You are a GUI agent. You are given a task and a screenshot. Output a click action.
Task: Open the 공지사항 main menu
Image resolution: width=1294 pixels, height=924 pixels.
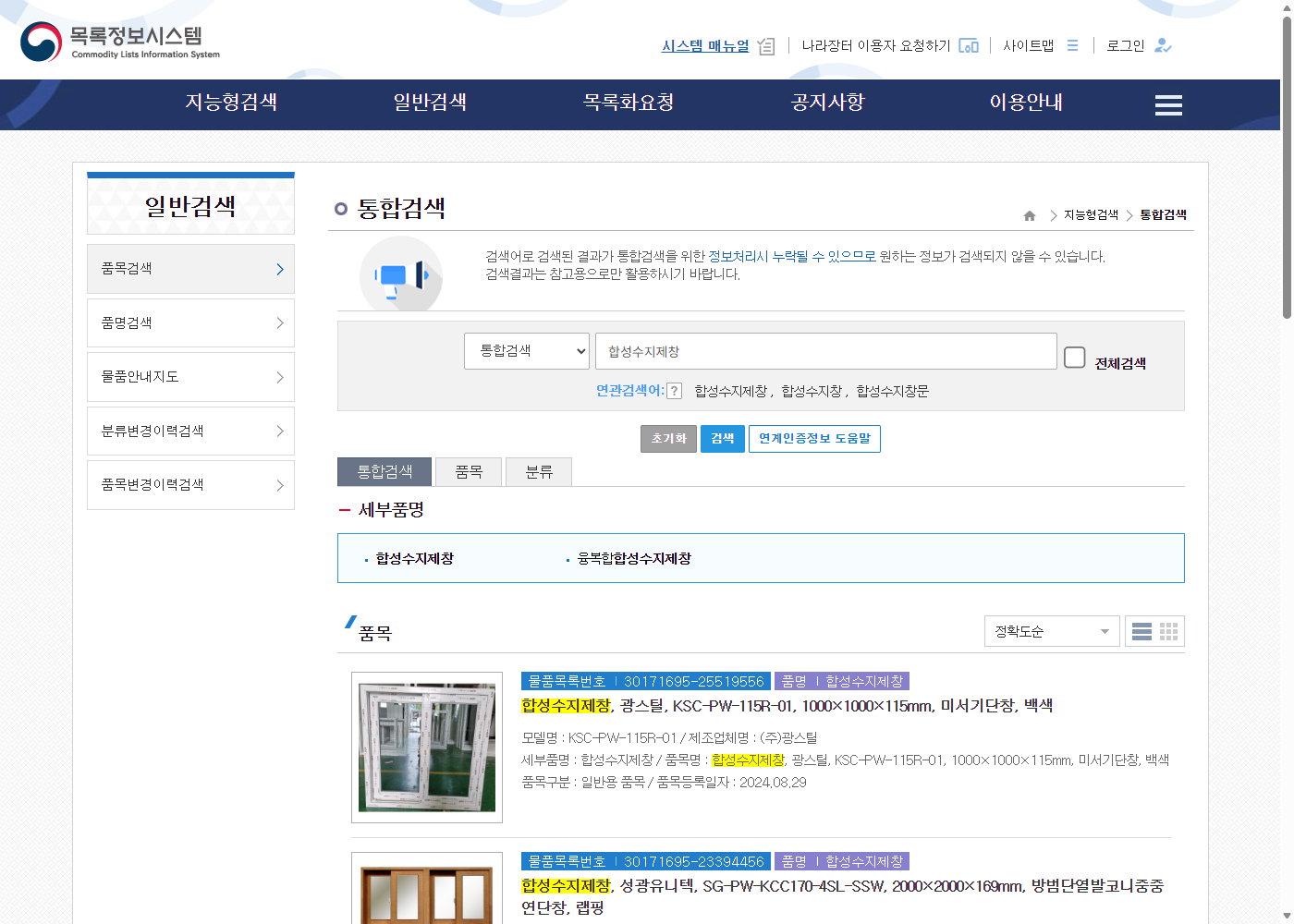(x=828, y=103)
